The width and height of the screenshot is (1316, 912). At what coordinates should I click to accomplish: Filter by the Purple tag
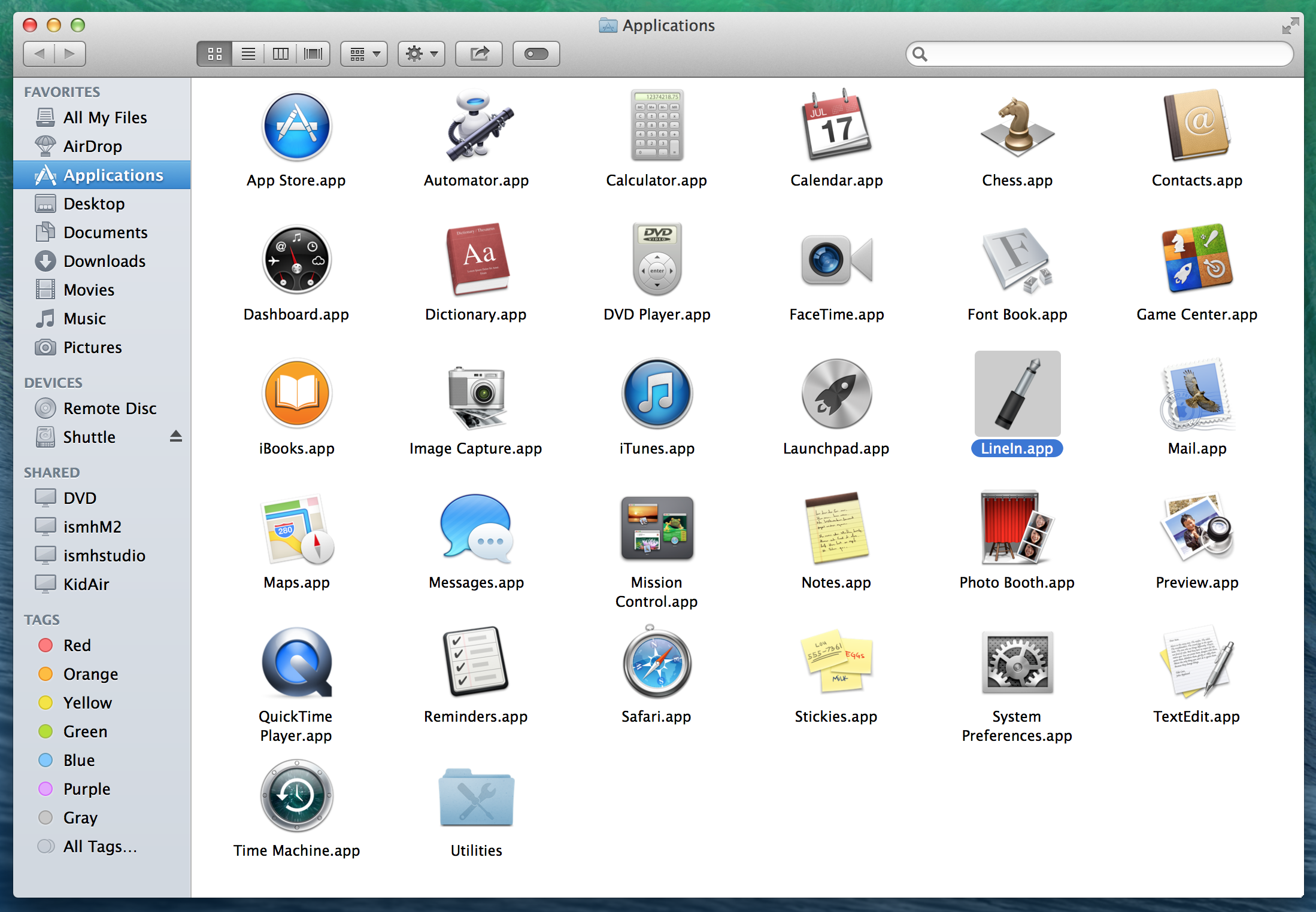coord(102,789)
